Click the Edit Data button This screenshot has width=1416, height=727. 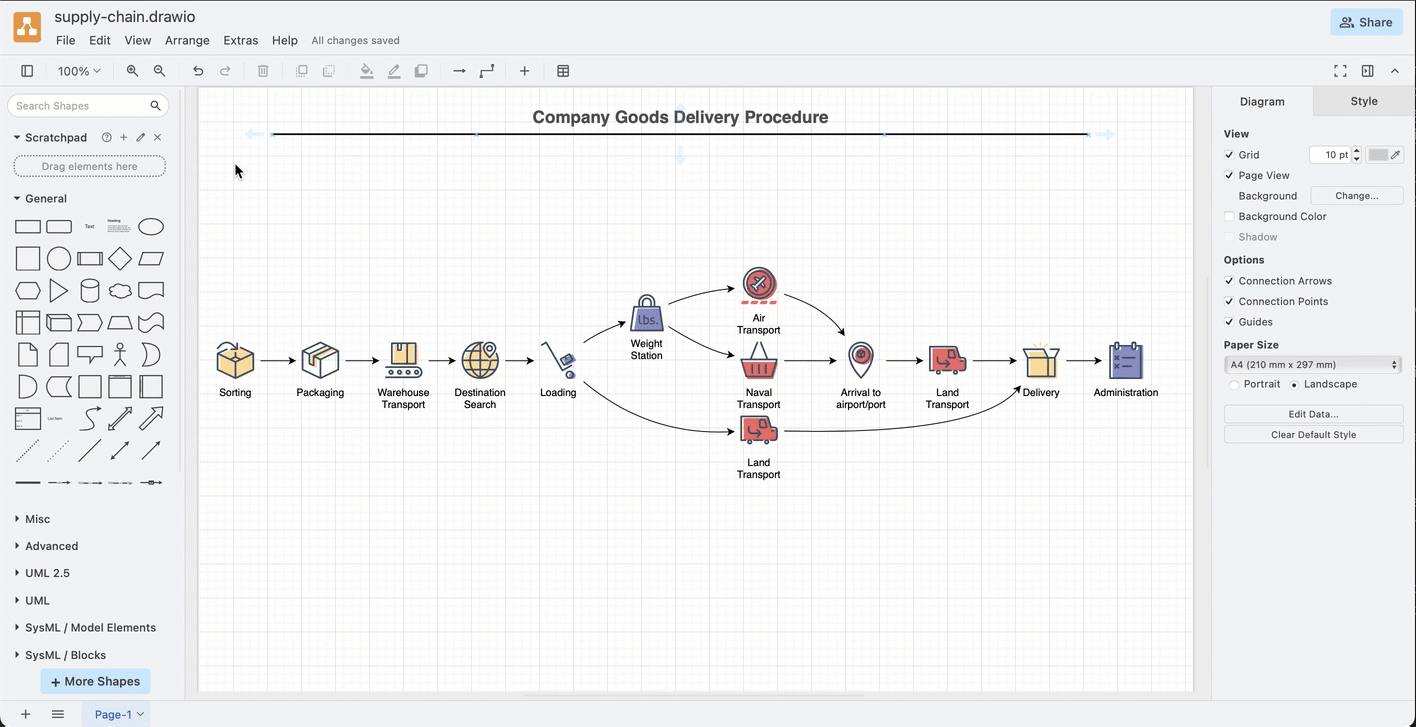coord(1313,414)
